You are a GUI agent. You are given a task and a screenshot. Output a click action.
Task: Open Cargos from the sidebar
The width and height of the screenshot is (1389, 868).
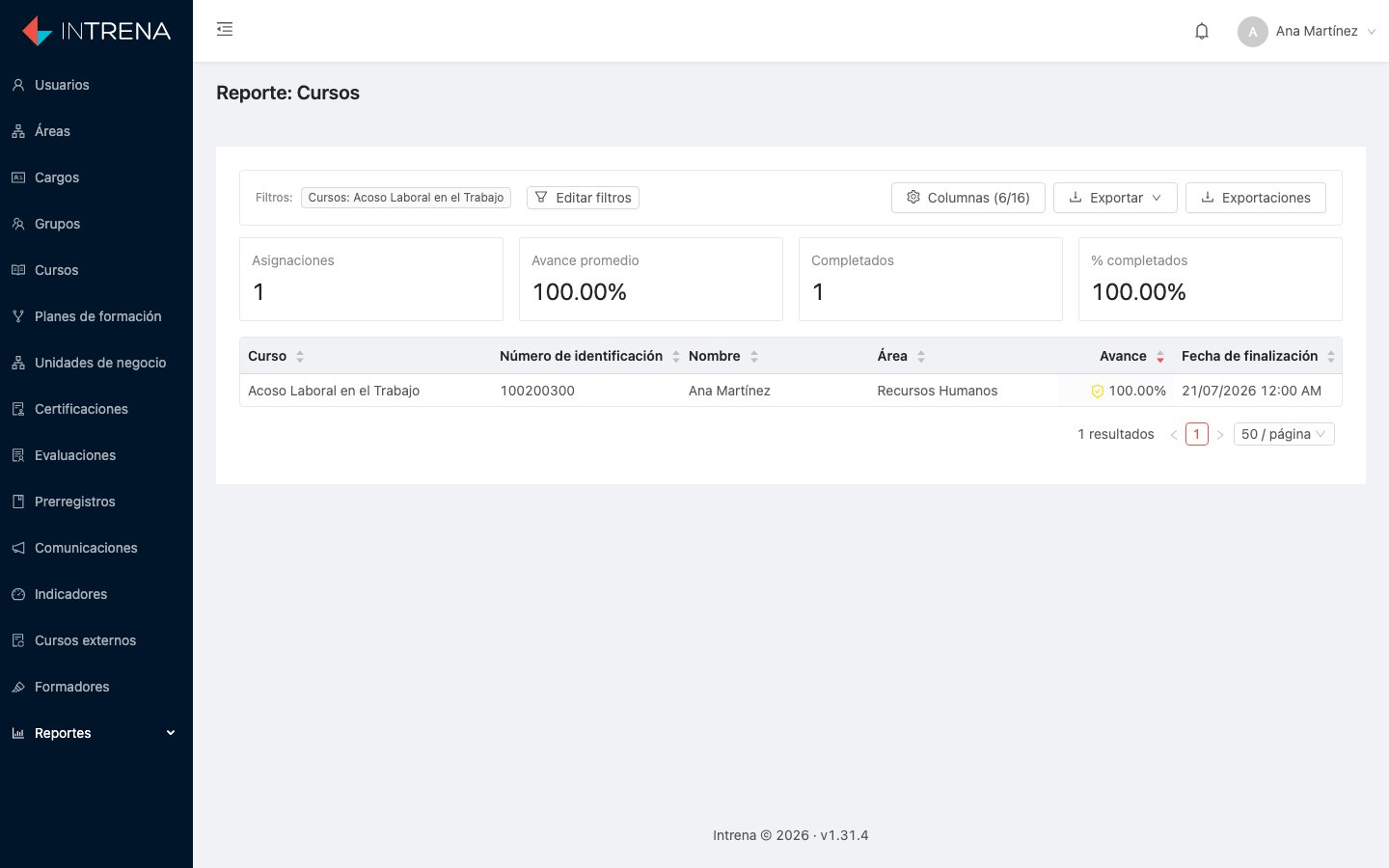[96, 177]
